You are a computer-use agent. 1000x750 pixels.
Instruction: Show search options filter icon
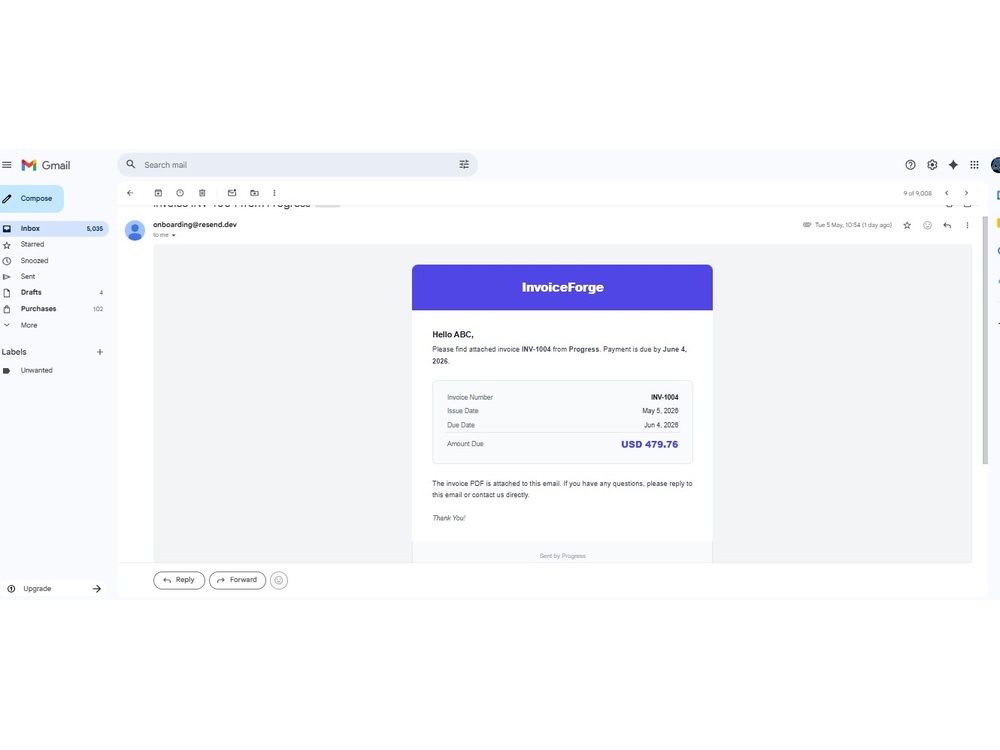click(x=464, y=165)
